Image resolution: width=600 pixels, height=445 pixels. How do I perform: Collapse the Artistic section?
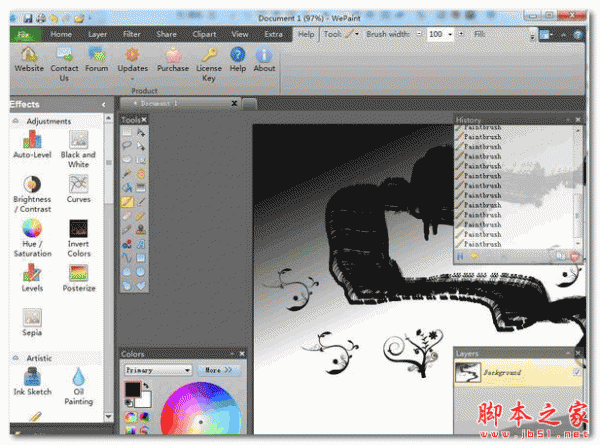tap(16, 358)
